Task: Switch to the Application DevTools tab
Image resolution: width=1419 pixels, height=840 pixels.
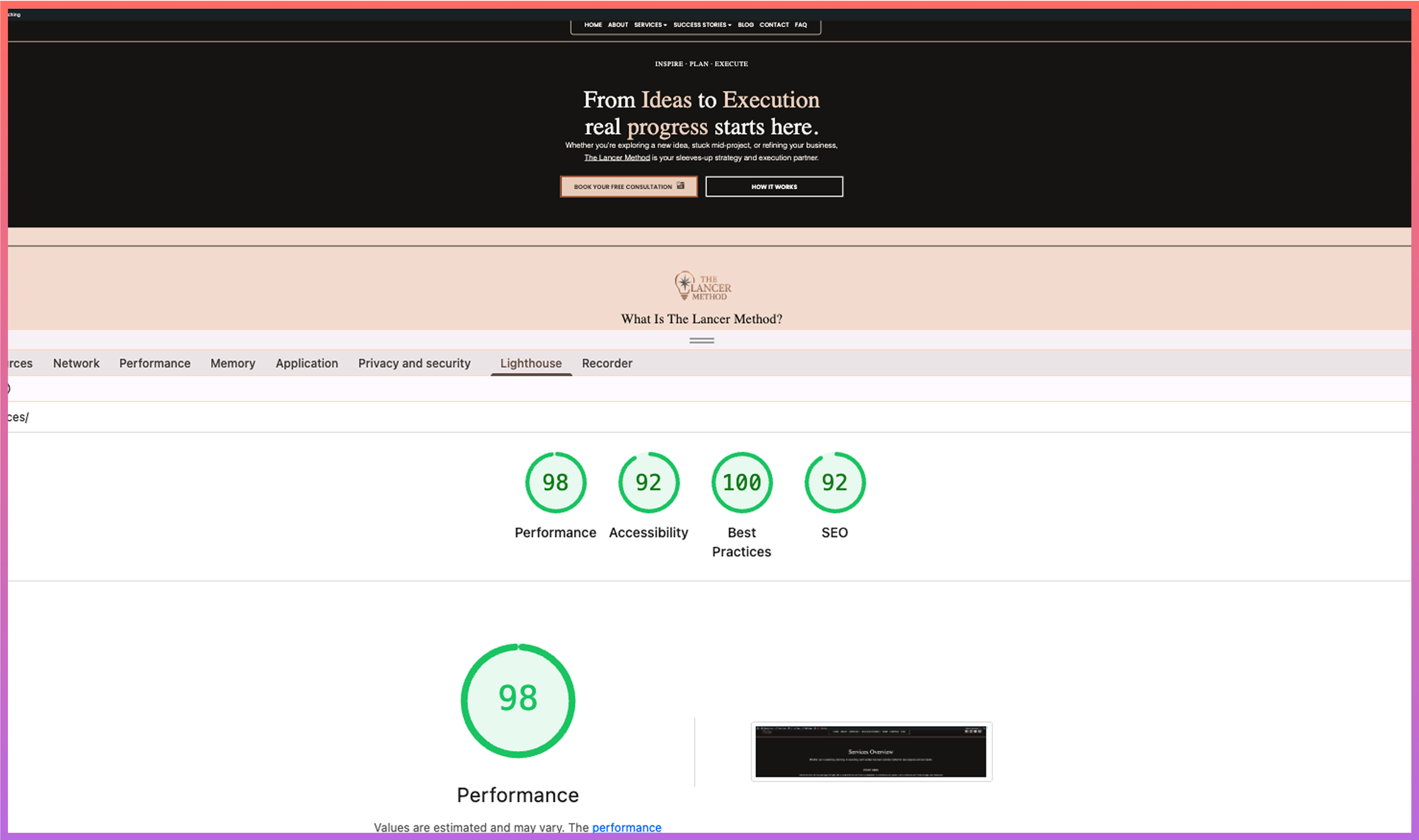Action: (307, 363)
